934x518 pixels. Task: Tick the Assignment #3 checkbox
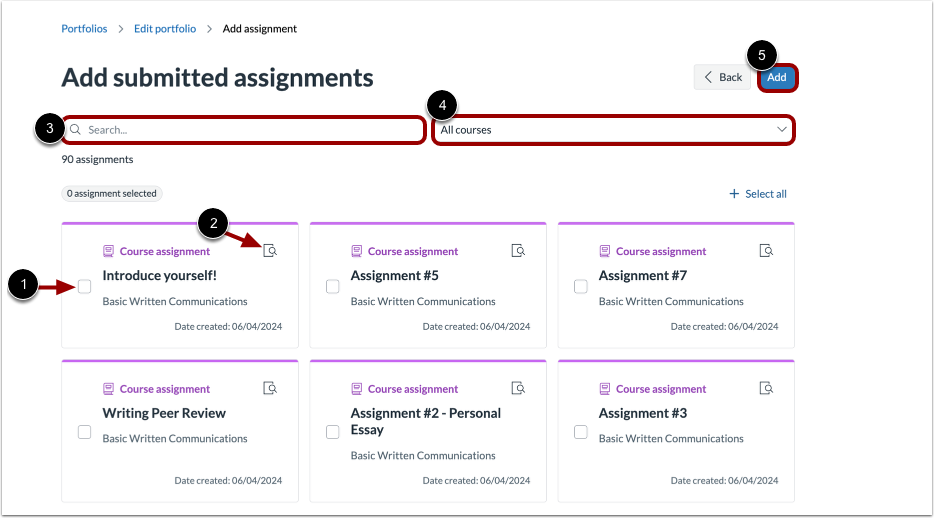click(581, 432)
